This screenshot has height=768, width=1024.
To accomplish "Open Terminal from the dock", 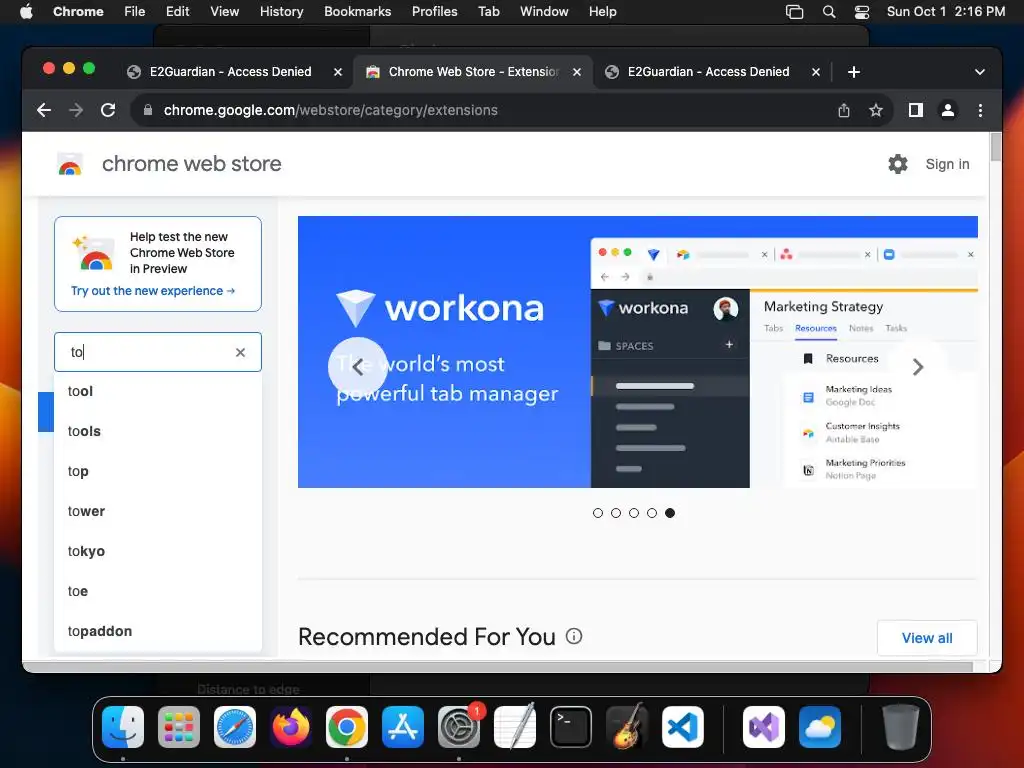I will [571, 727].
